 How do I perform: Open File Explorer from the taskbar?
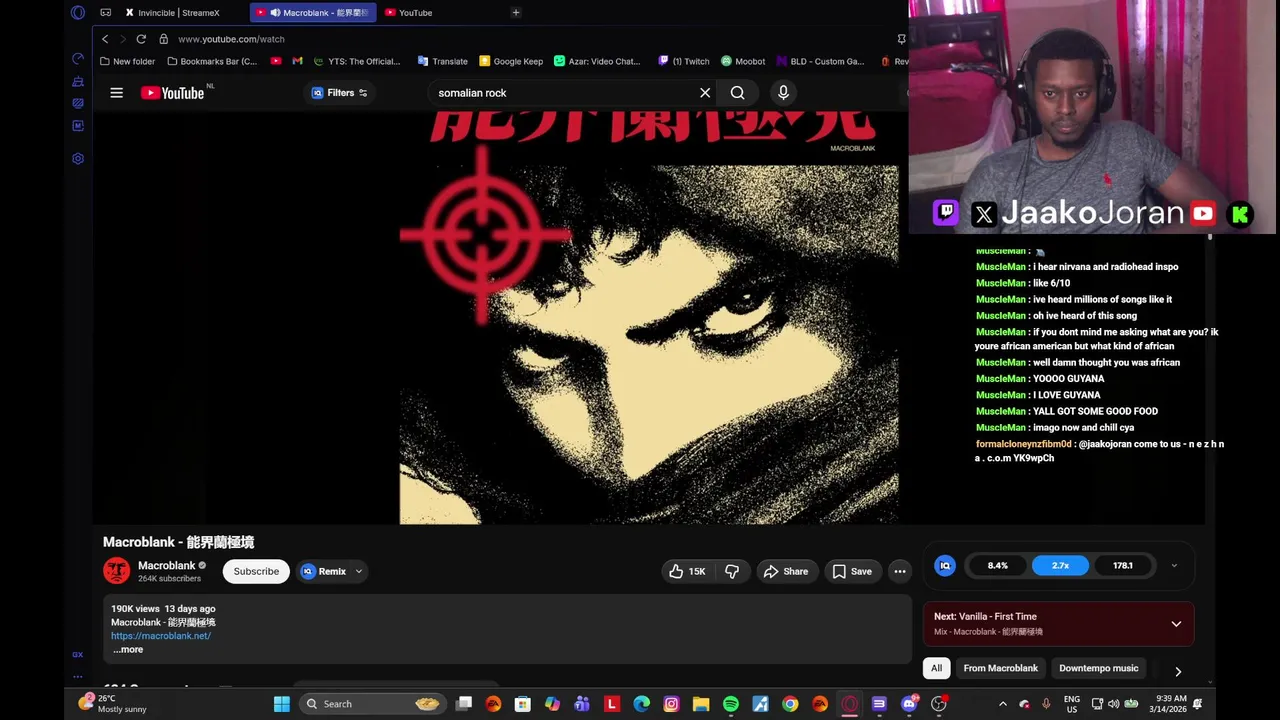[x=701, y=704]
